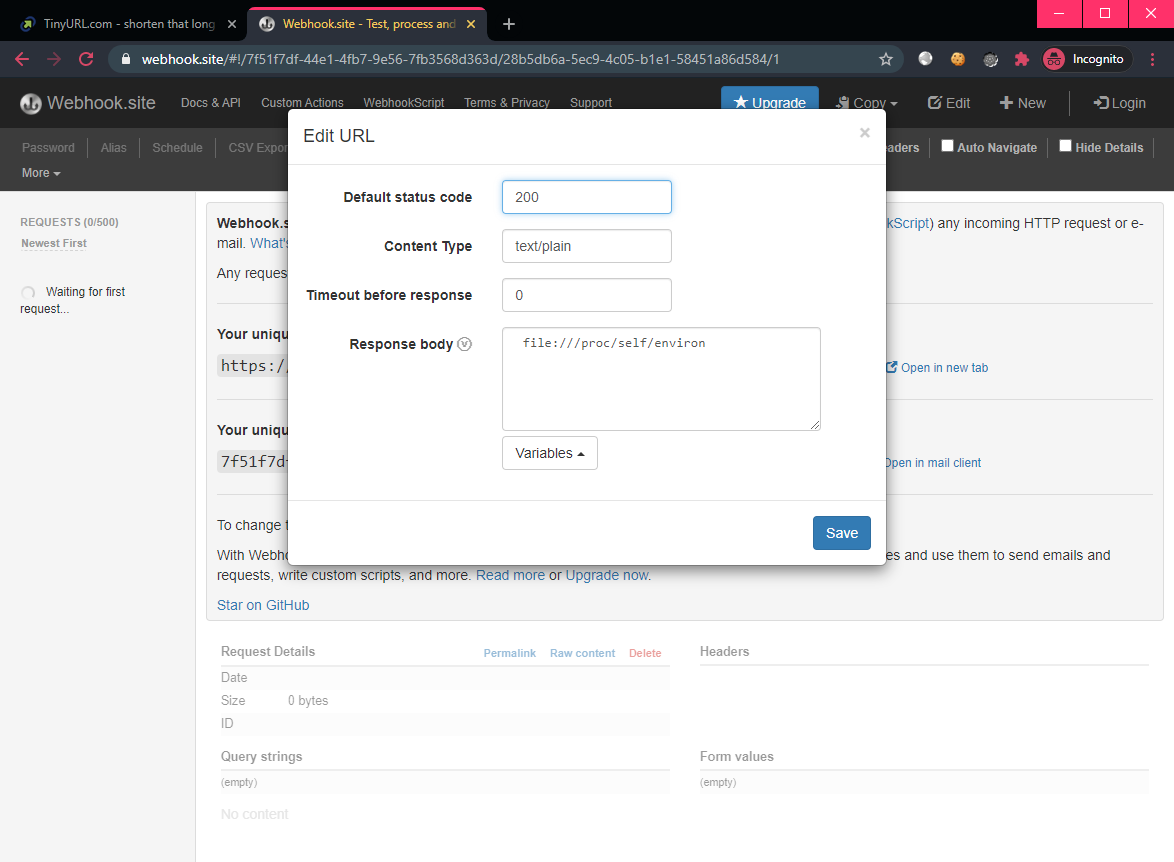Click the cookie extension icon
1174x862 pixels.
coord(957,59)
